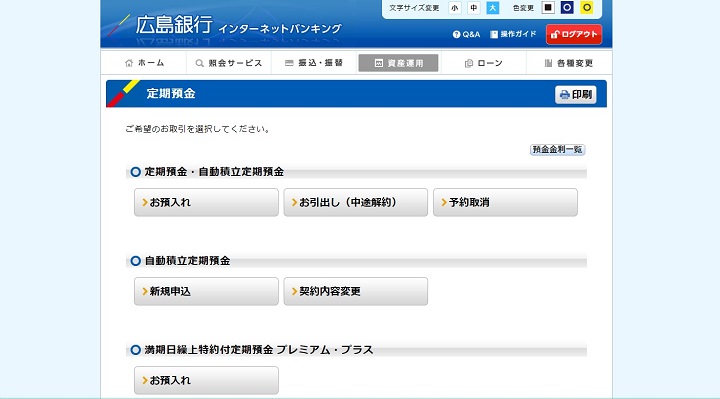Click the ログアウト button

pyautogui.click(x=574, y=34)
